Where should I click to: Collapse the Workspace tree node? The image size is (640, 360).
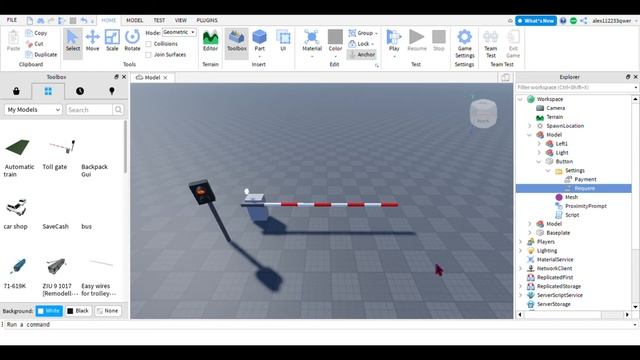[520, 99]
